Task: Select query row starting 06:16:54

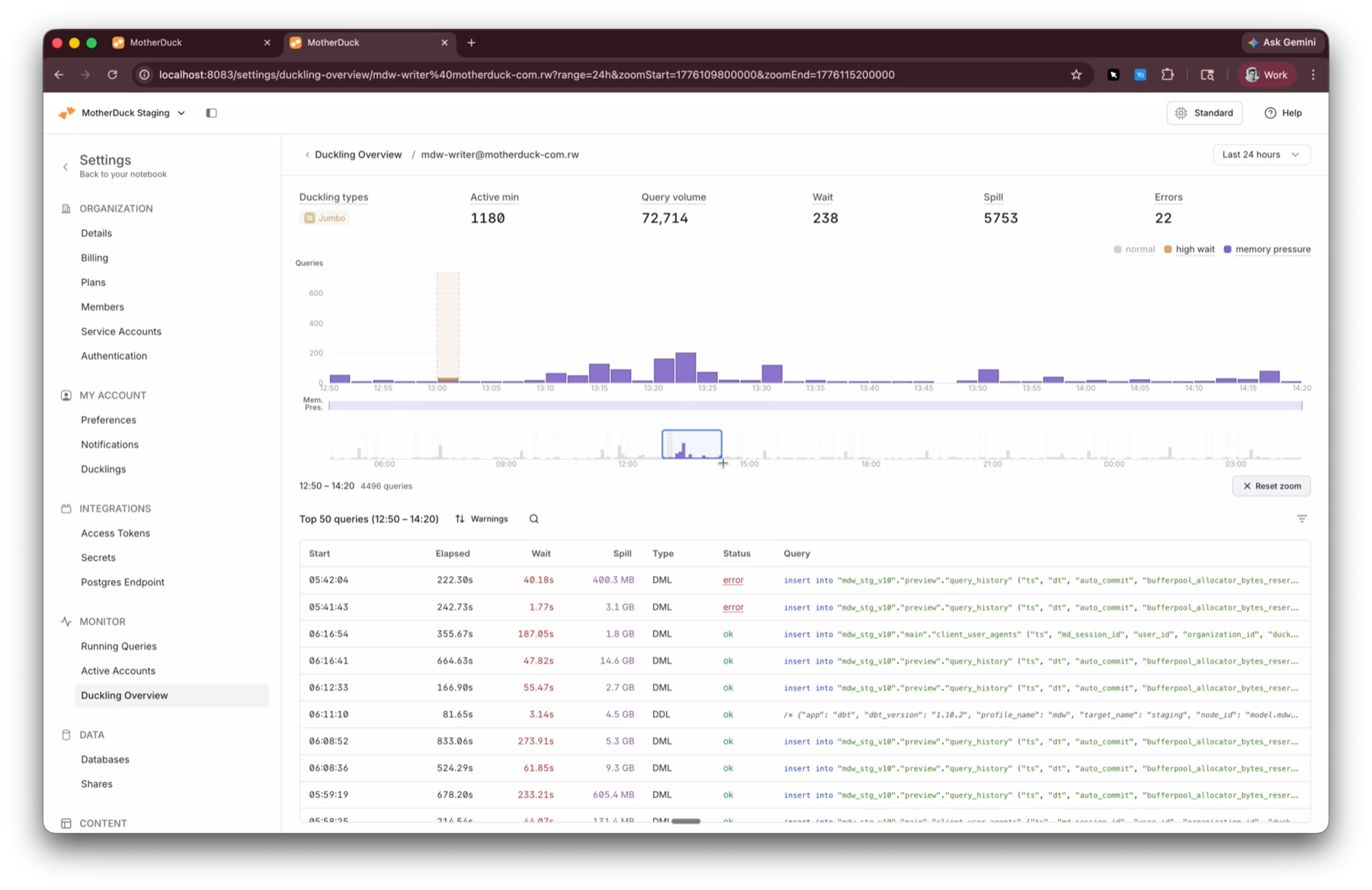Action: tap(805, 634)
